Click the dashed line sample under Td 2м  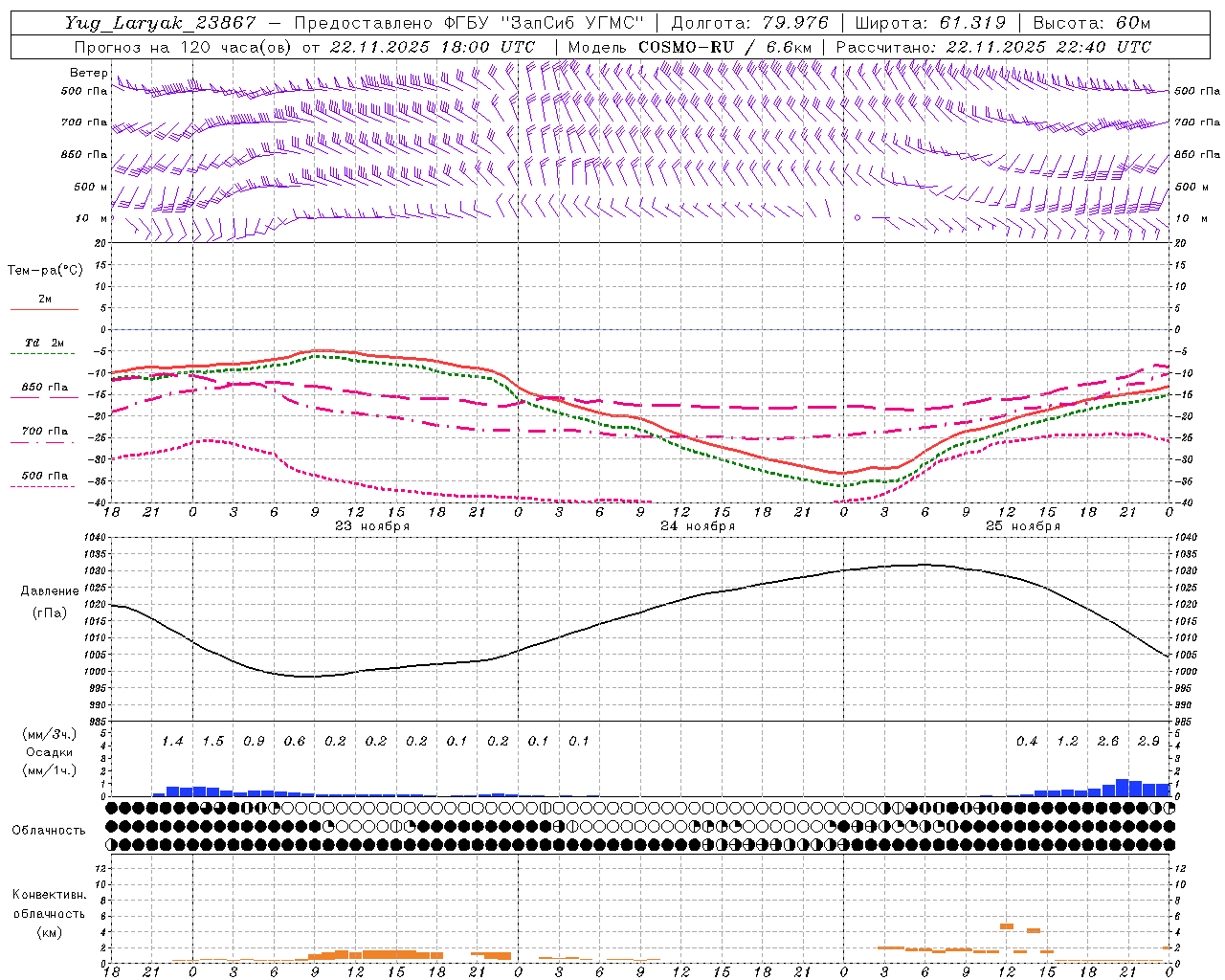pos(44,354)
